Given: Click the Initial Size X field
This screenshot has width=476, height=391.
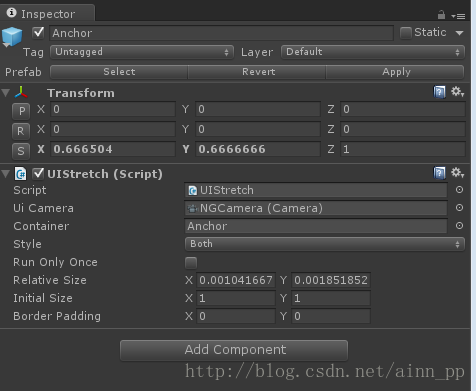Looking at the screenshot, I should (236, 298).
